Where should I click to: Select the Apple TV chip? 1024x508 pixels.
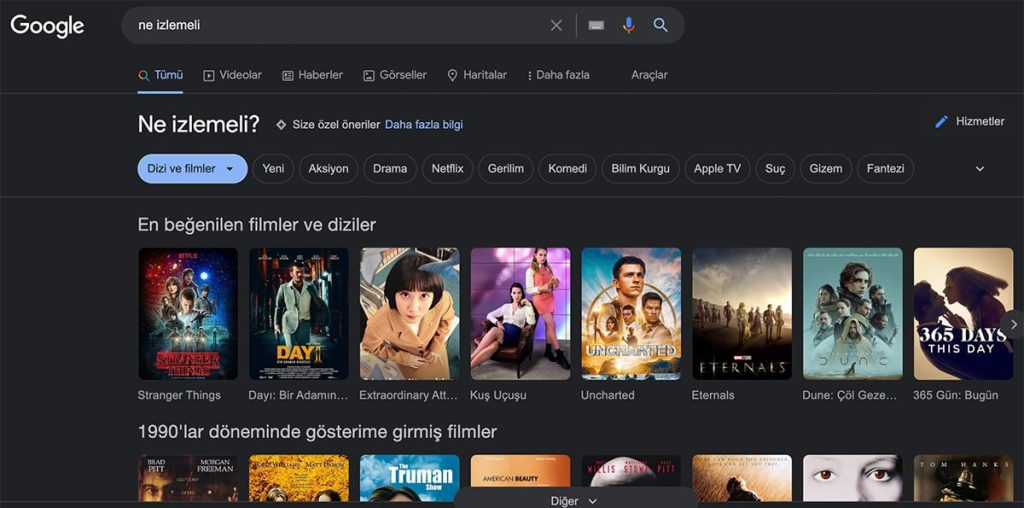click(x=717, y=168)
